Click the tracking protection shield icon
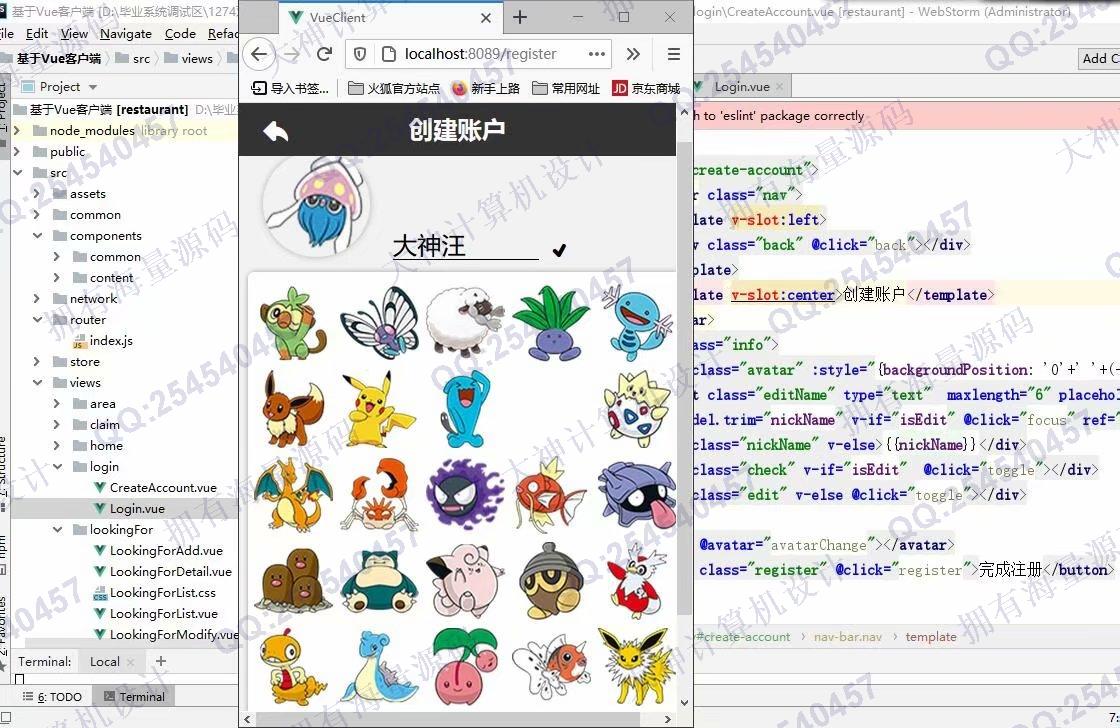The width and height of the screenshot is (1120, 728). click(x=361, y=54)
